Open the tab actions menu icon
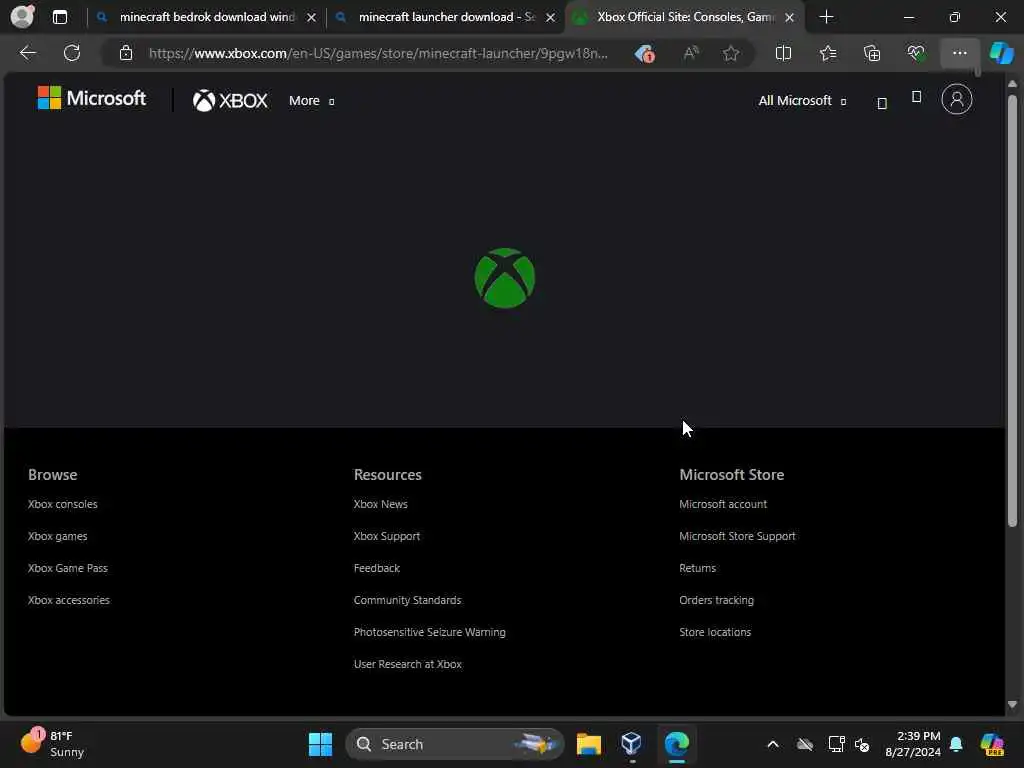Viewport: 1024px width, 768px height. [59, 17]
